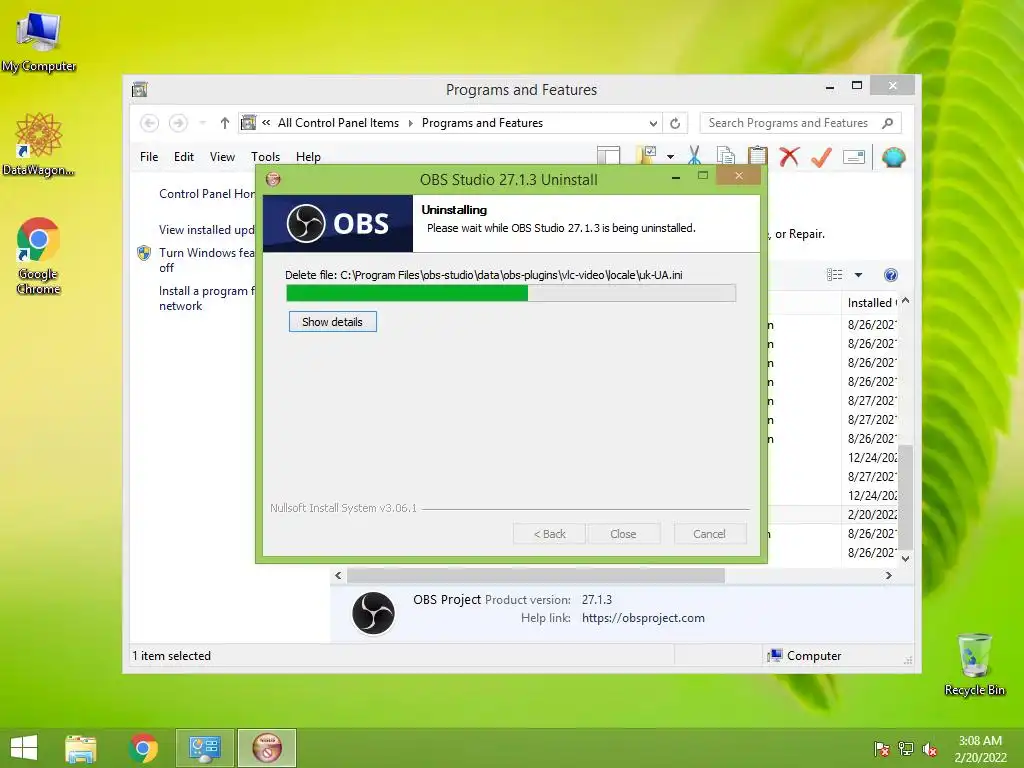
Task: Click the OBS icon in details pane
Action: (374, 613)
